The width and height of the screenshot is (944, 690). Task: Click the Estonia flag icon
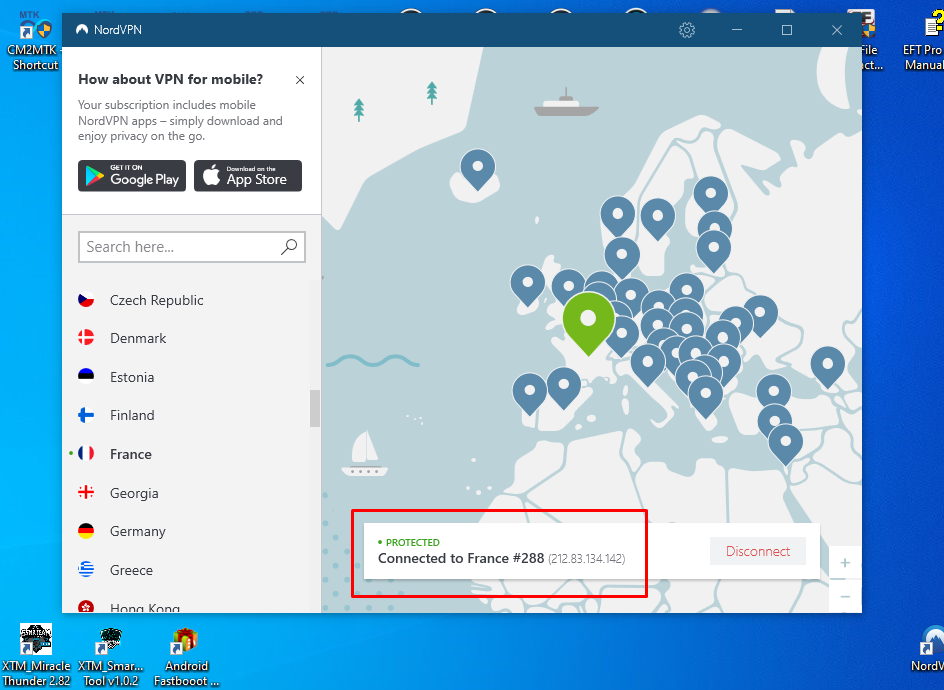click(86, 376)
